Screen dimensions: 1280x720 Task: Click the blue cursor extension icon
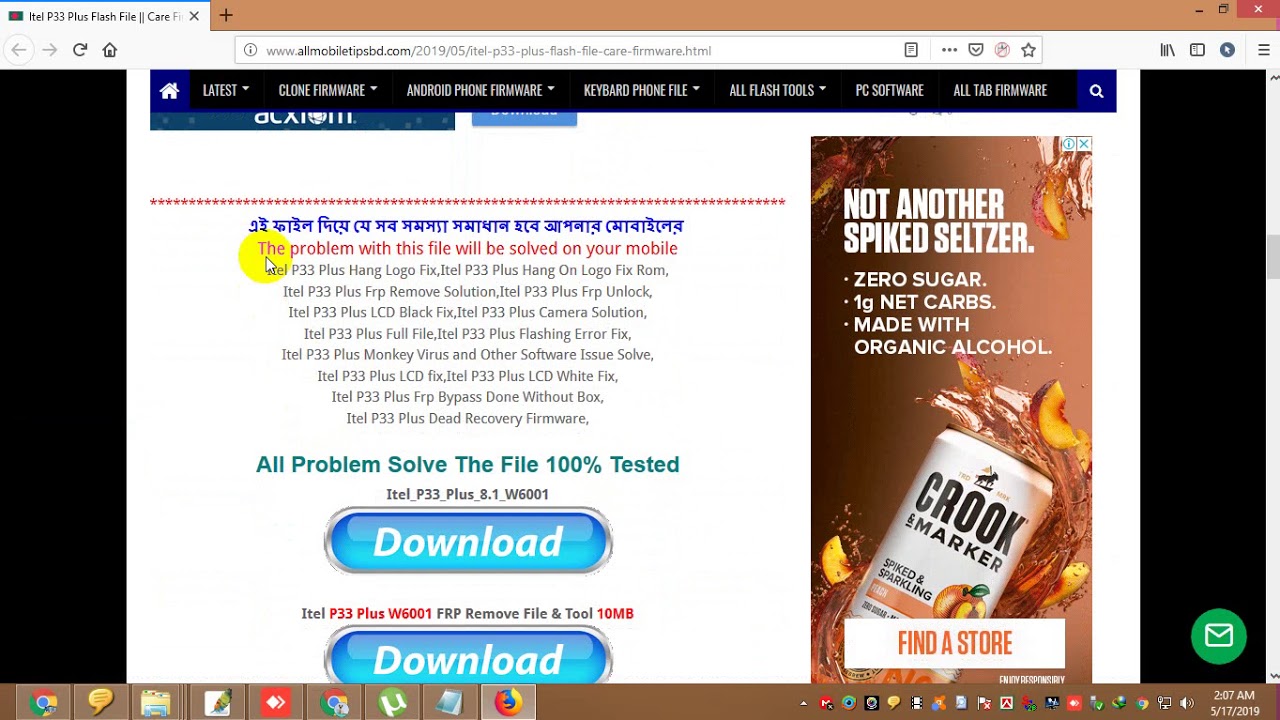pyautogui.click(x=1227, y=50)
